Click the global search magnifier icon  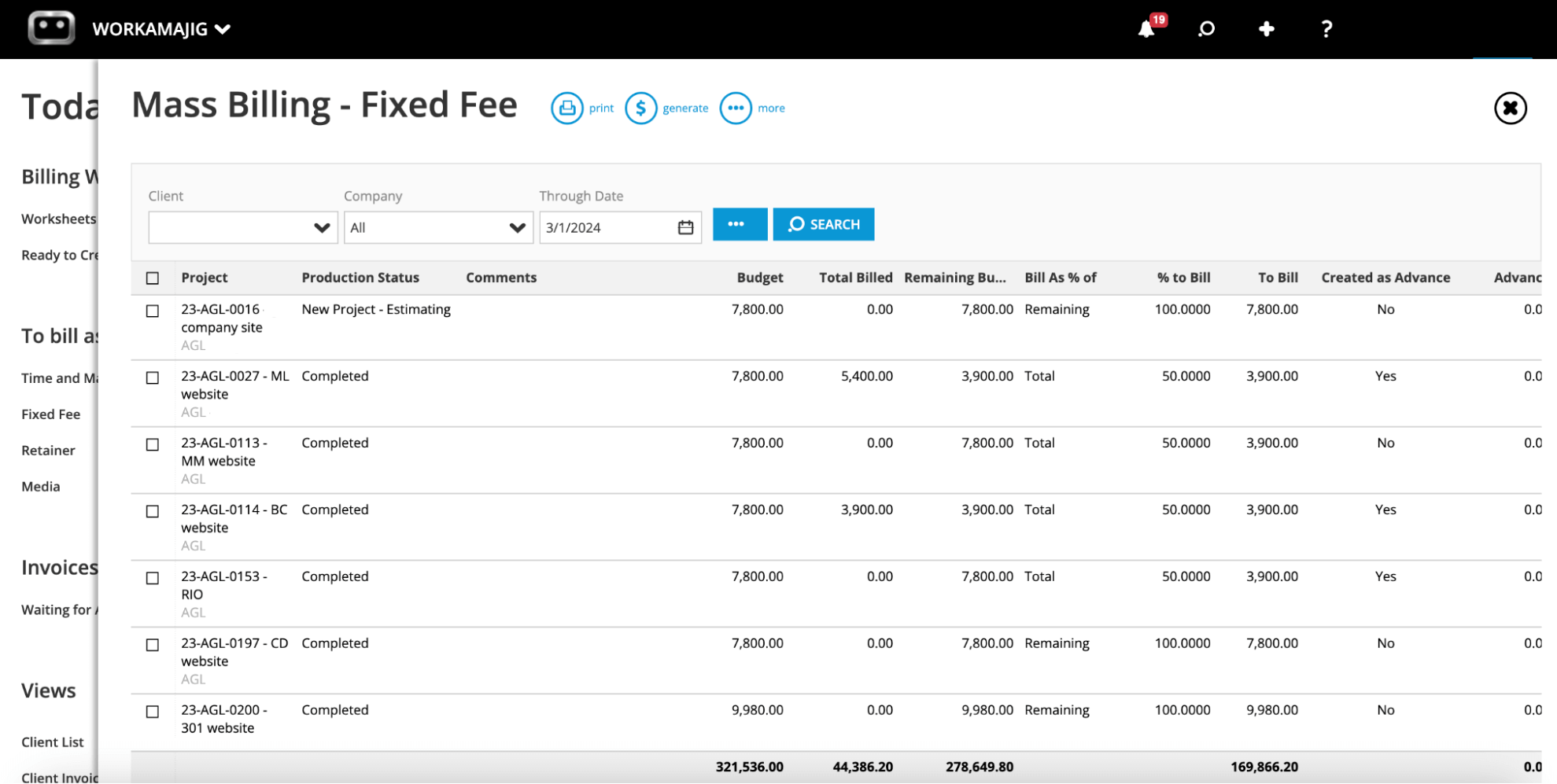click(x=1205, y=29)
